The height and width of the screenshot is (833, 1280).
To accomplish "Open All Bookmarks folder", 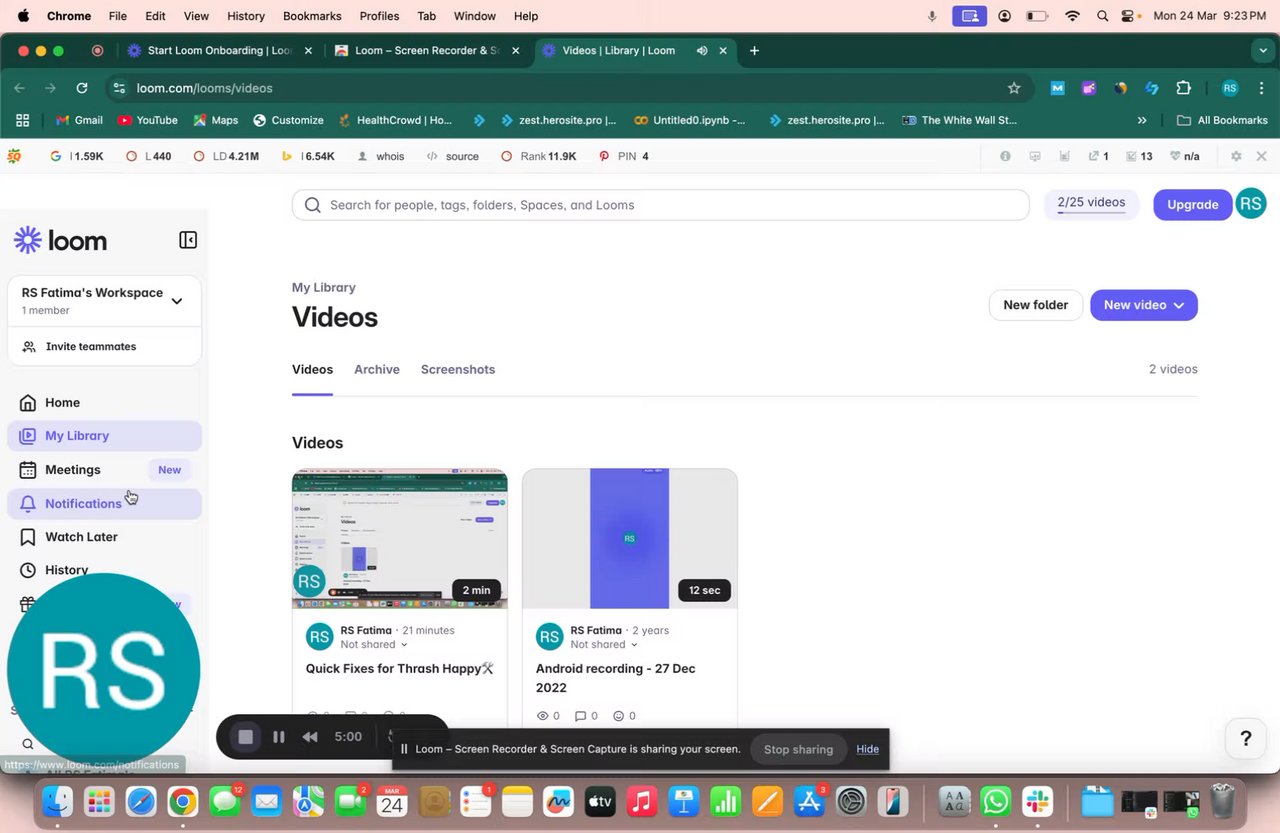I will 1222,120.
